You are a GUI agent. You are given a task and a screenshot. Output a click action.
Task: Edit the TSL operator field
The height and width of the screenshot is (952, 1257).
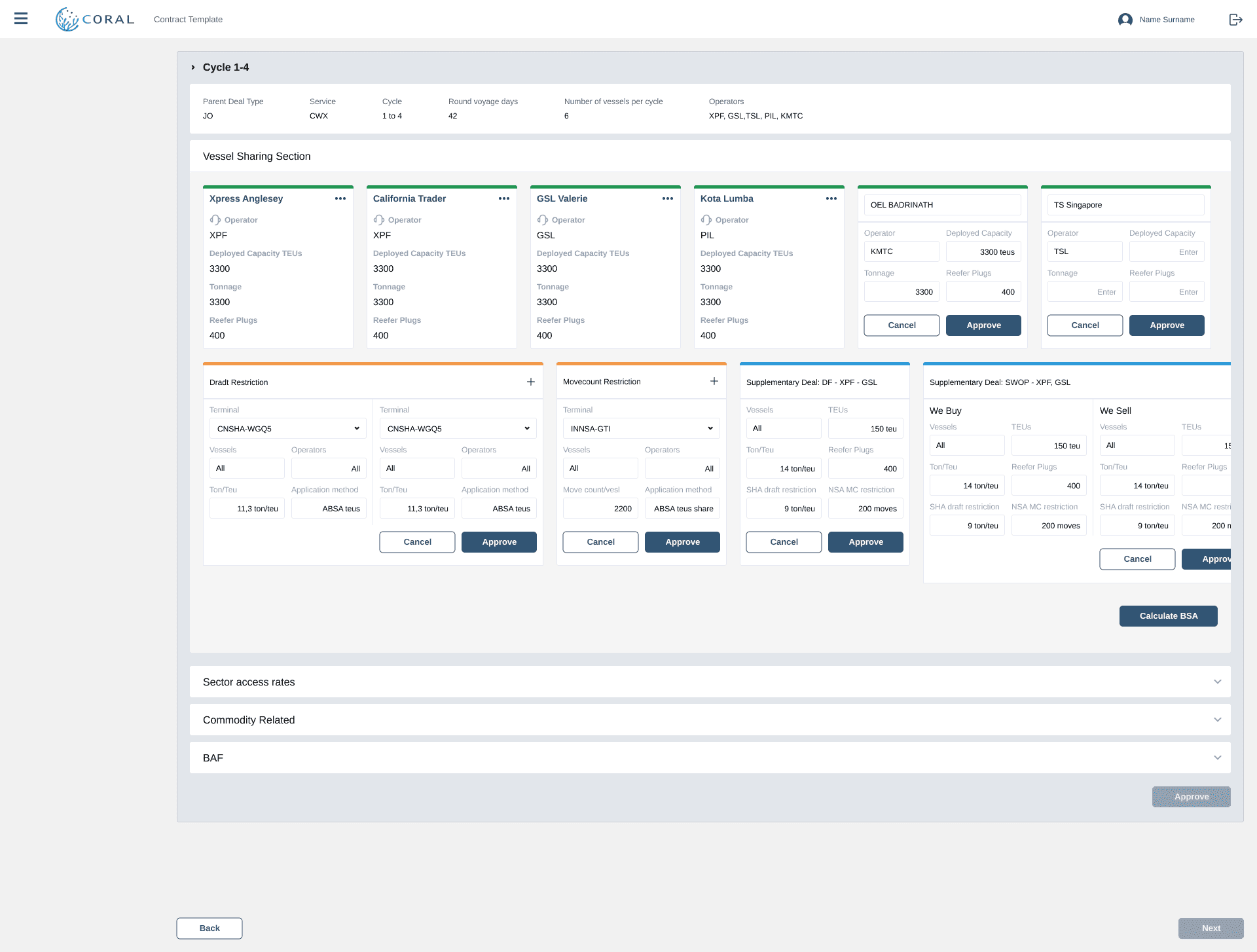click(1085, 251)
